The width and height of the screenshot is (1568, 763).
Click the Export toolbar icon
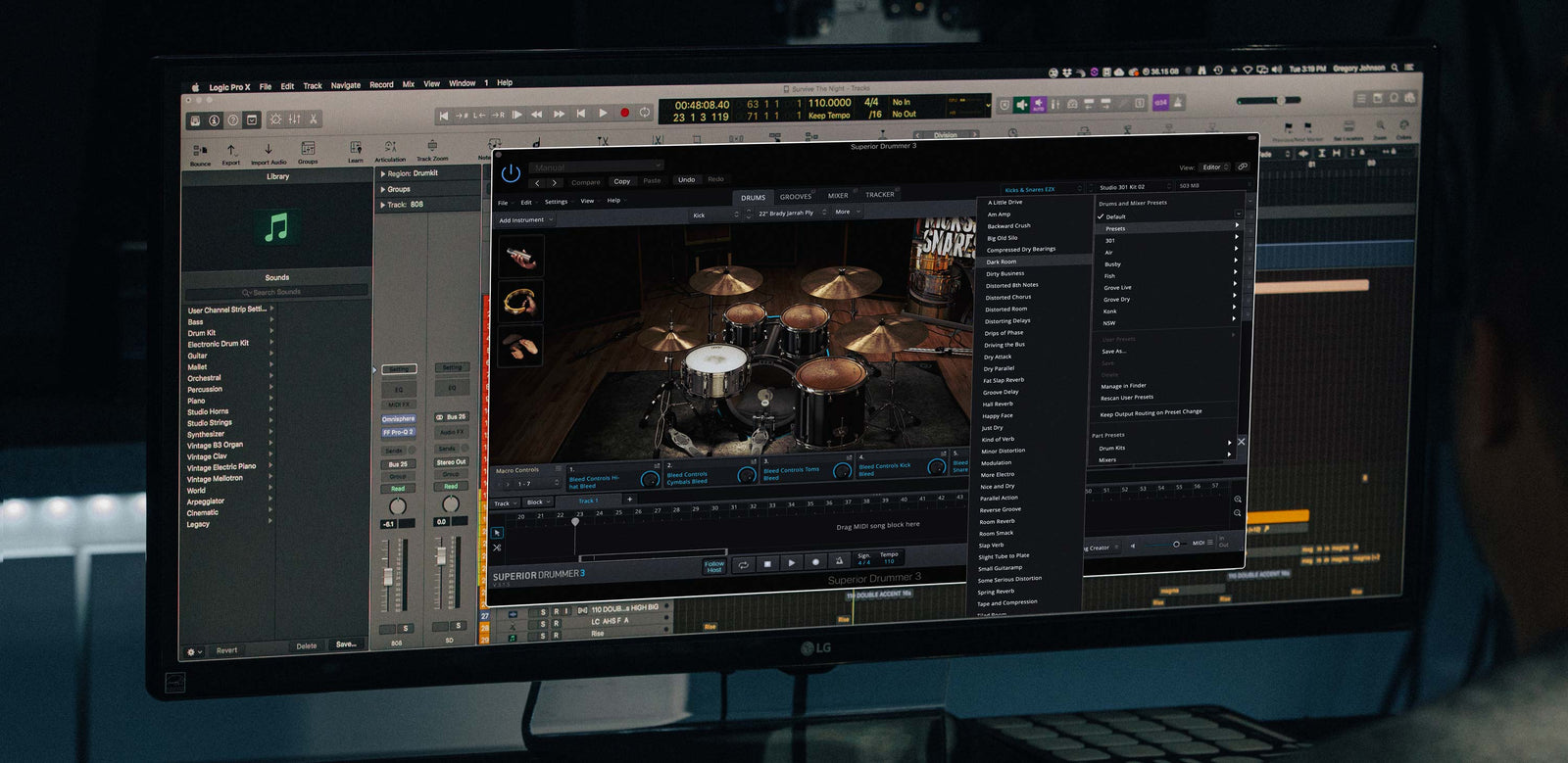[x=231, y=153]
